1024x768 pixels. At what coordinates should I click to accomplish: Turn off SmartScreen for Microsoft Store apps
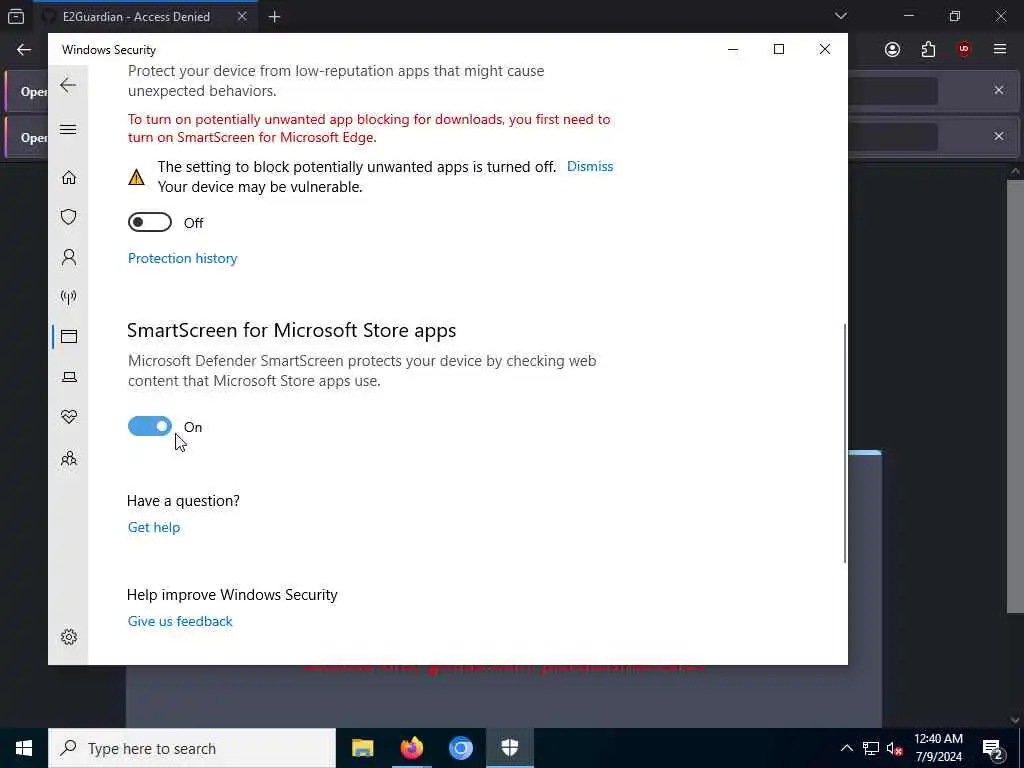click(x=150, y=426)
